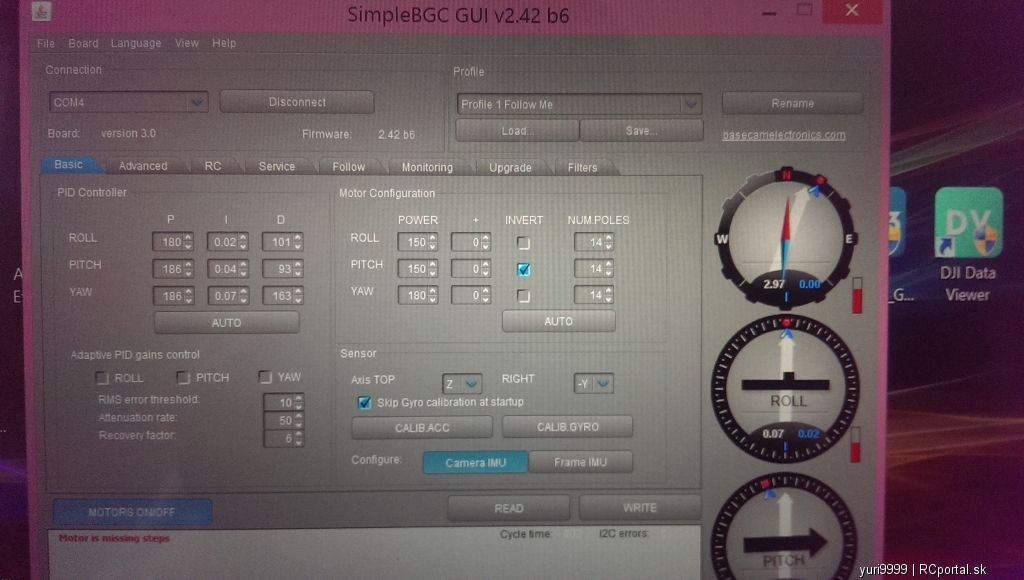1024x580 pixels.
Task: Click the MOTORS ON/OFF button
Action: click(x=132, y=512)
